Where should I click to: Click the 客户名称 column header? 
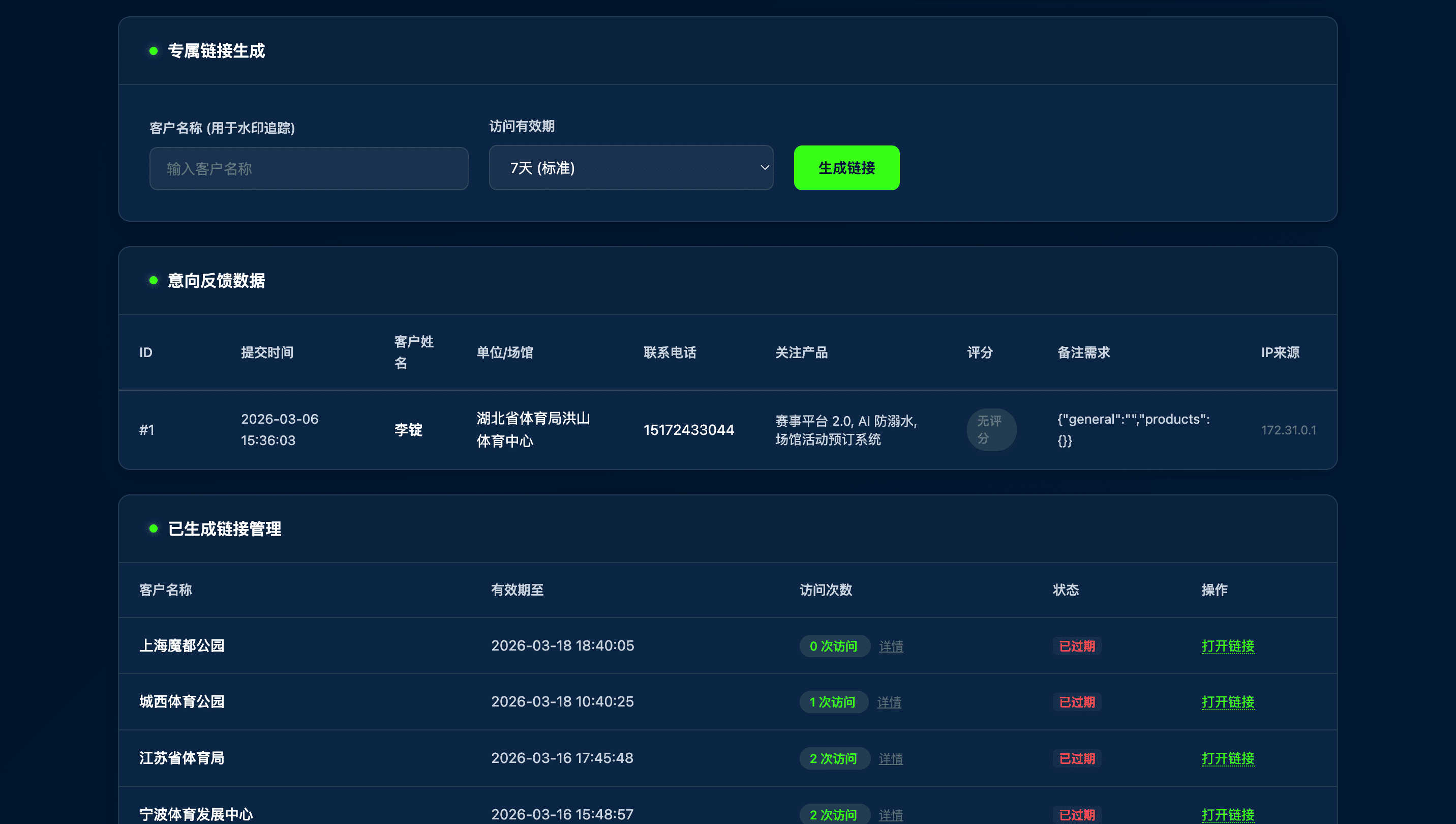[x=166, y=590]
